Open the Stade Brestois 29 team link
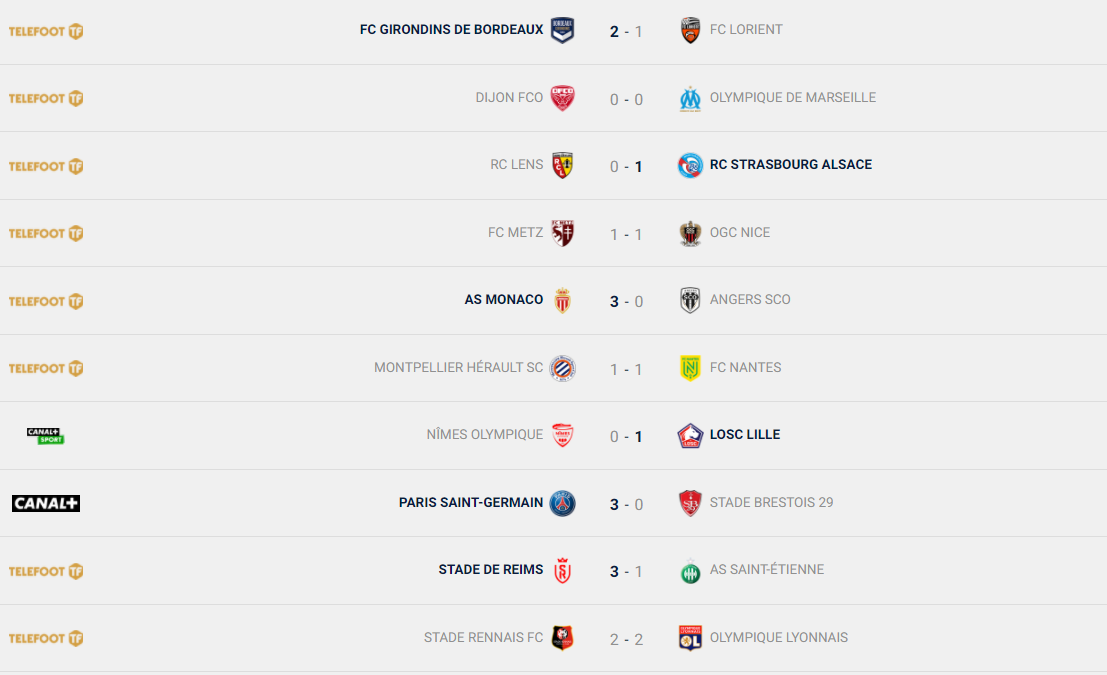This screenshot has height=675, width=1107. (x=771, y=503)
